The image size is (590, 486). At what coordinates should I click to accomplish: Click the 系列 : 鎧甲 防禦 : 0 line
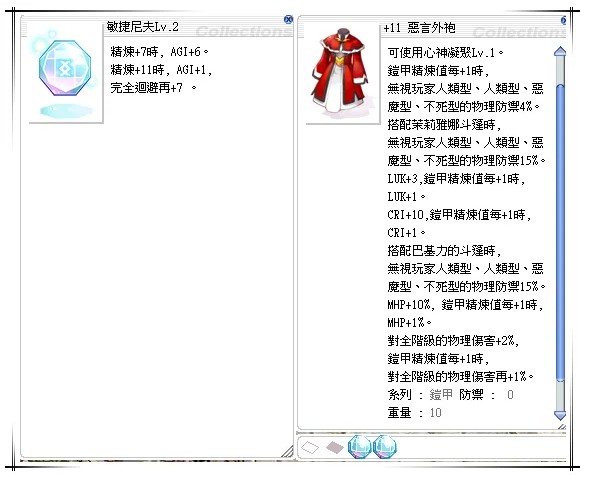450,395
